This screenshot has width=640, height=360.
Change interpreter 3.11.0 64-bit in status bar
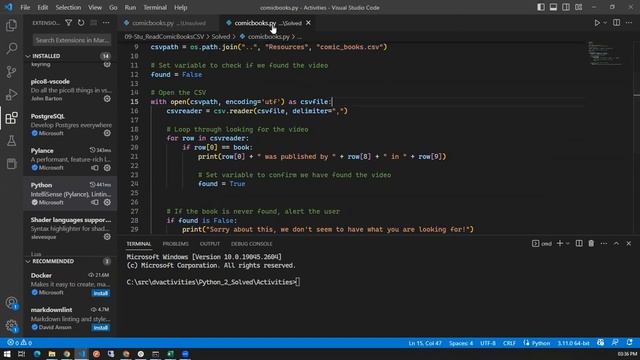click(573, 343)
